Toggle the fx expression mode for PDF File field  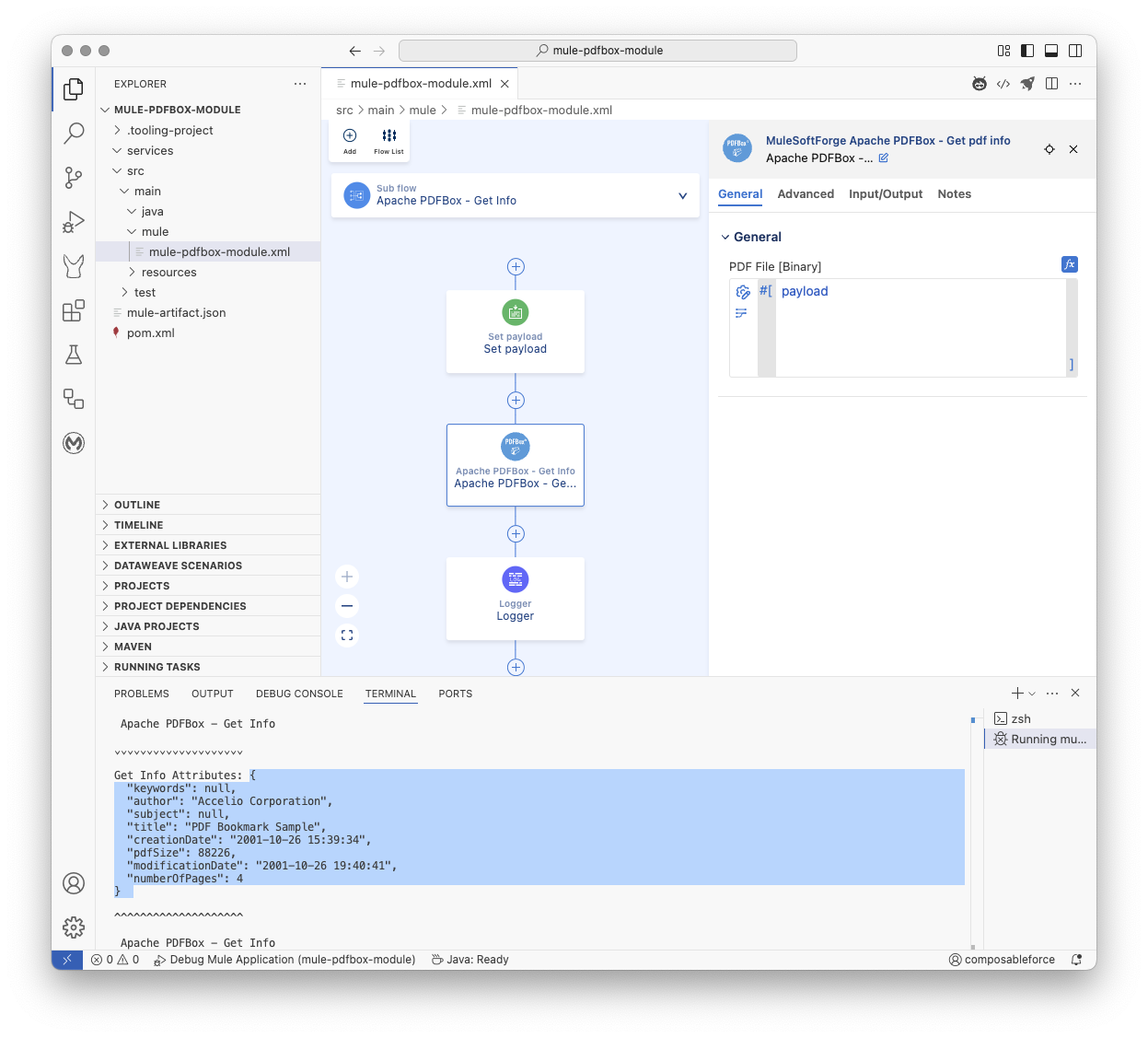click(x=1070, y=264)
